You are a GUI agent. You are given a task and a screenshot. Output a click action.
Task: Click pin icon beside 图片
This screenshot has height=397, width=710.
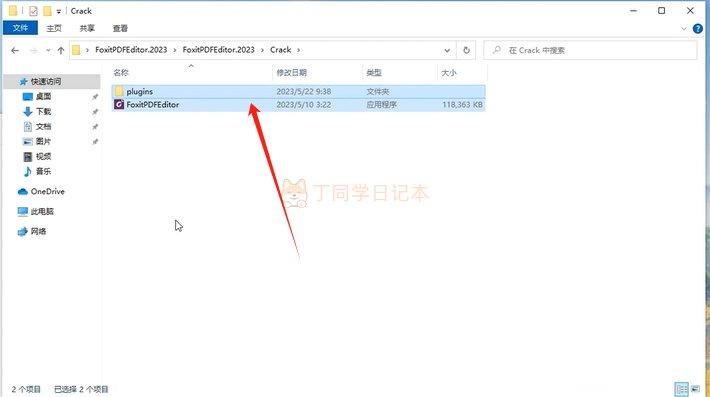[95, 142]
